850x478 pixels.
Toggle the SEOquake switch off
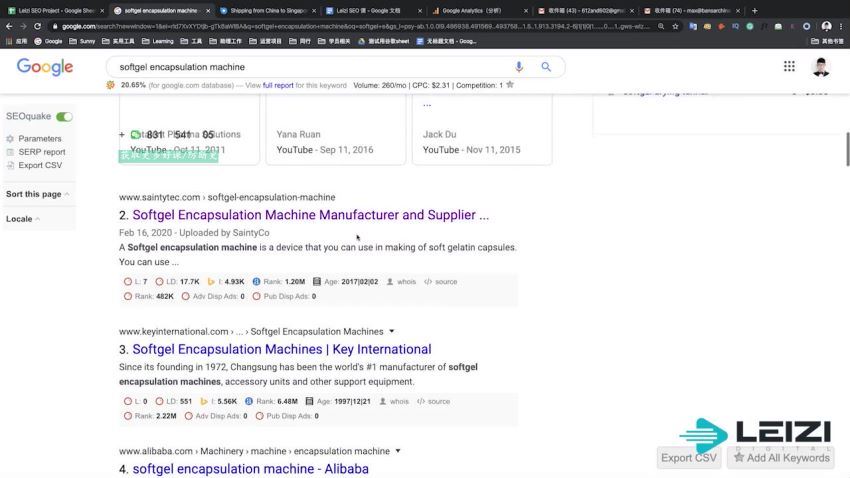point(65,117)
